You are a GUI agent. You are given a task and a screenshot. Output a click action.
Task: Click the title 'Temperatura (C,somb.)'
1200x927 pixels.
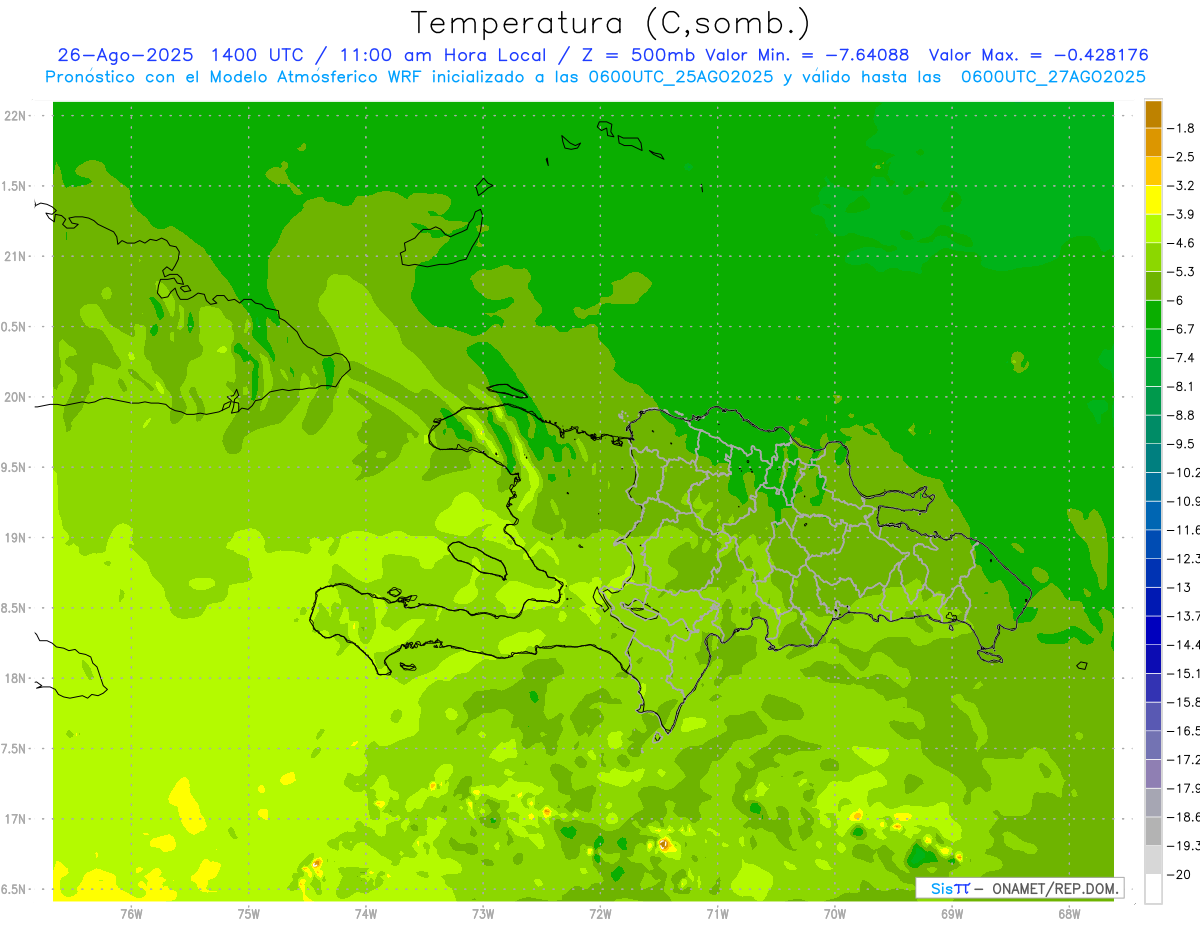[611, 22]
